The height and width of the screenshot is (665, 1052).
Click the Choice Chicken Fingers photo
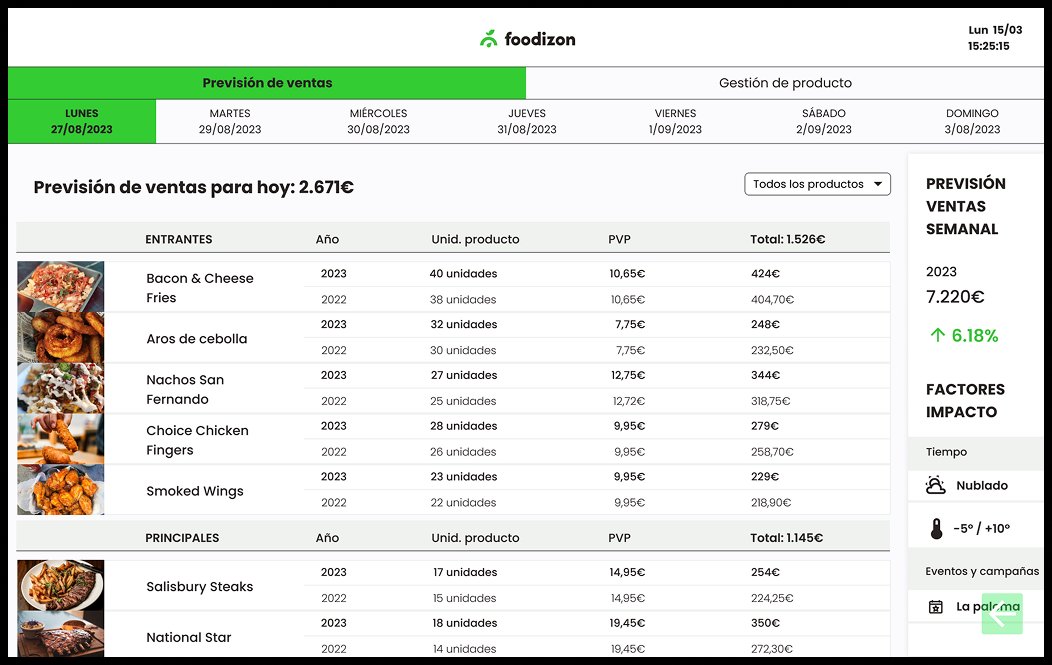pos(60,439)
